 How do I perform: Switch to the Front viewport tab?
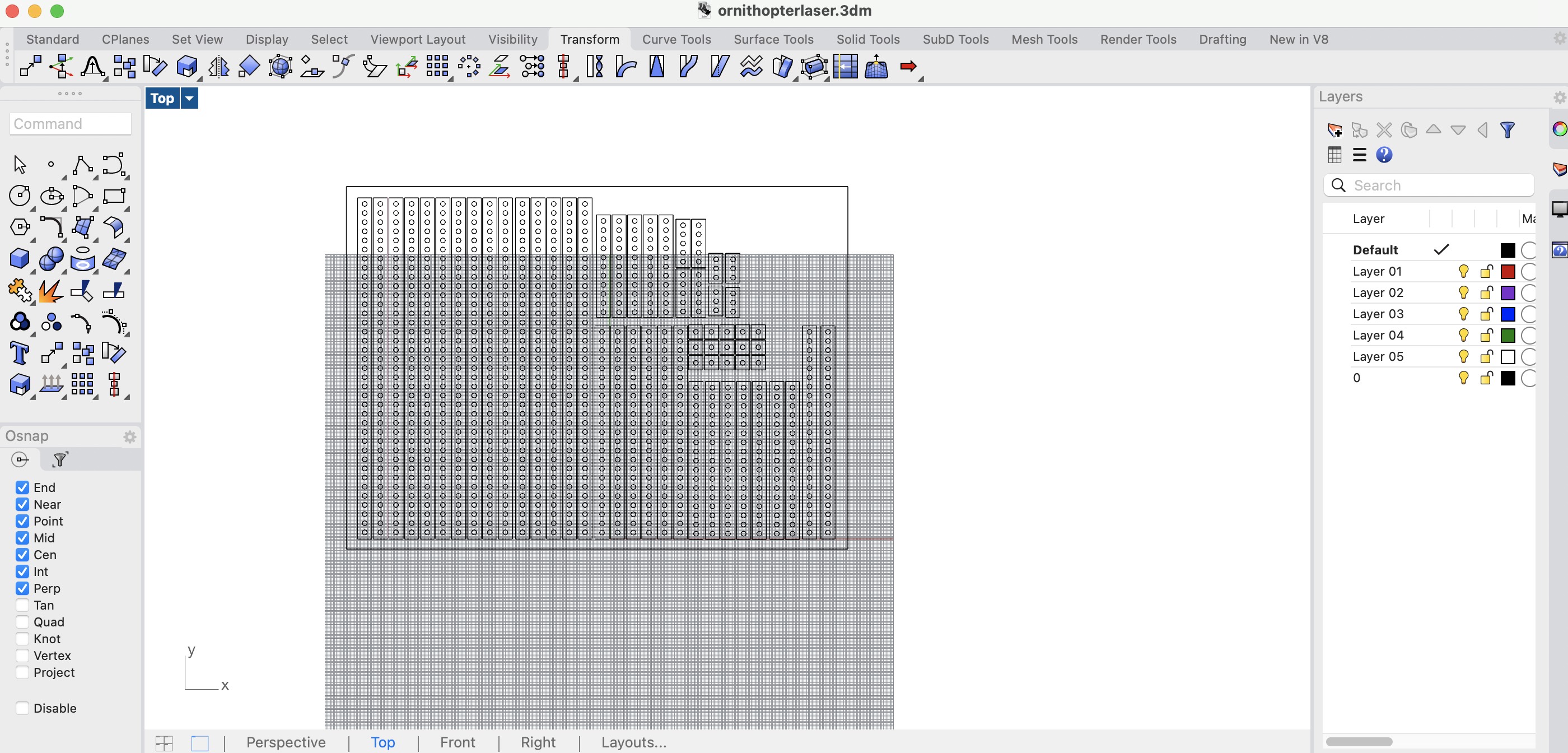[457, 743]
